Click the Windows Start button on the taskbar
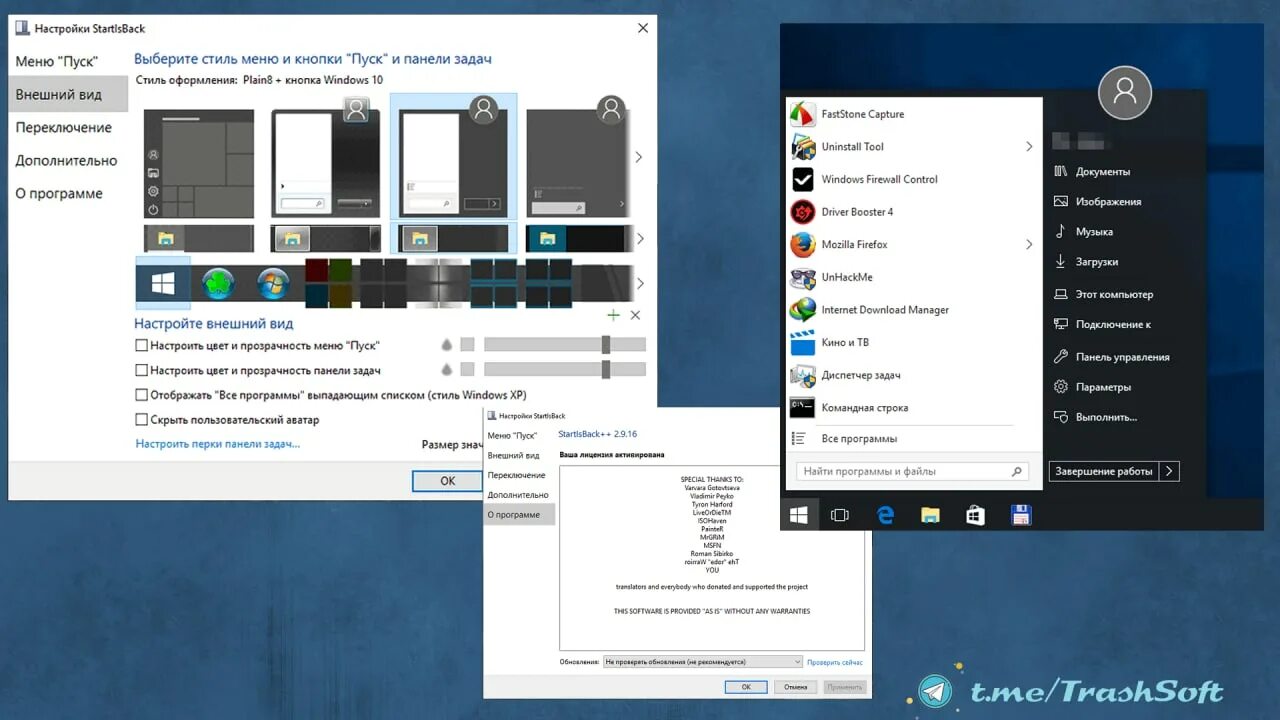This screenshot has height=720, width=1280. point(798,515)
